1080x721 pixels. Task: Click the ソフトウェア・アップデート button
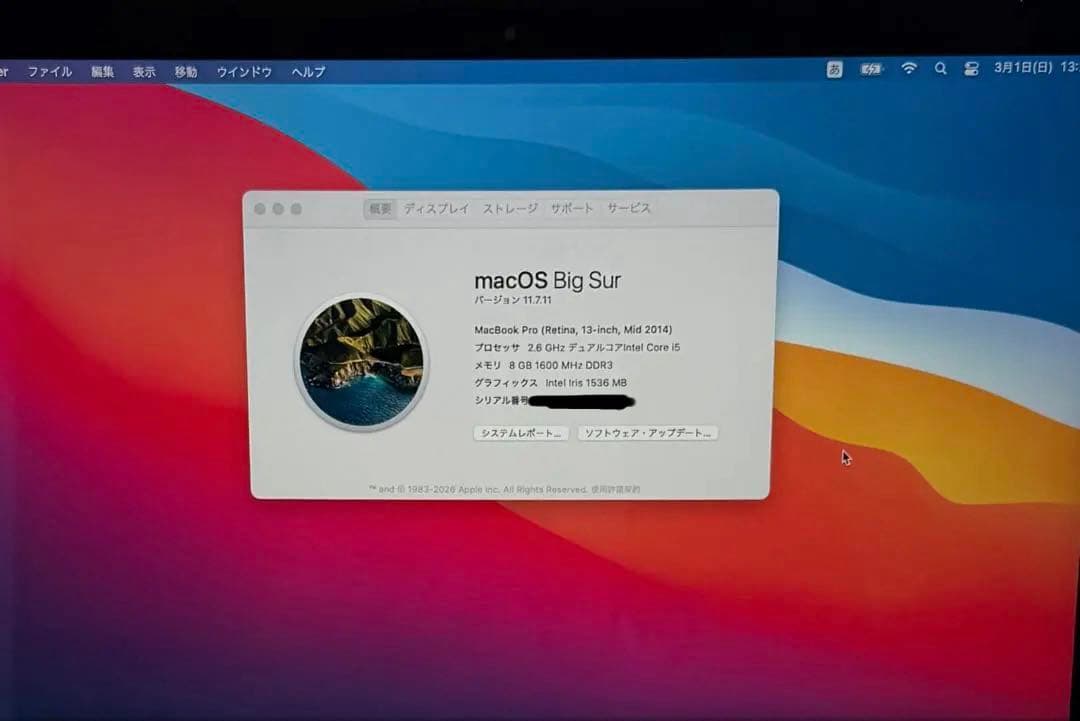(x=647, y=433)
